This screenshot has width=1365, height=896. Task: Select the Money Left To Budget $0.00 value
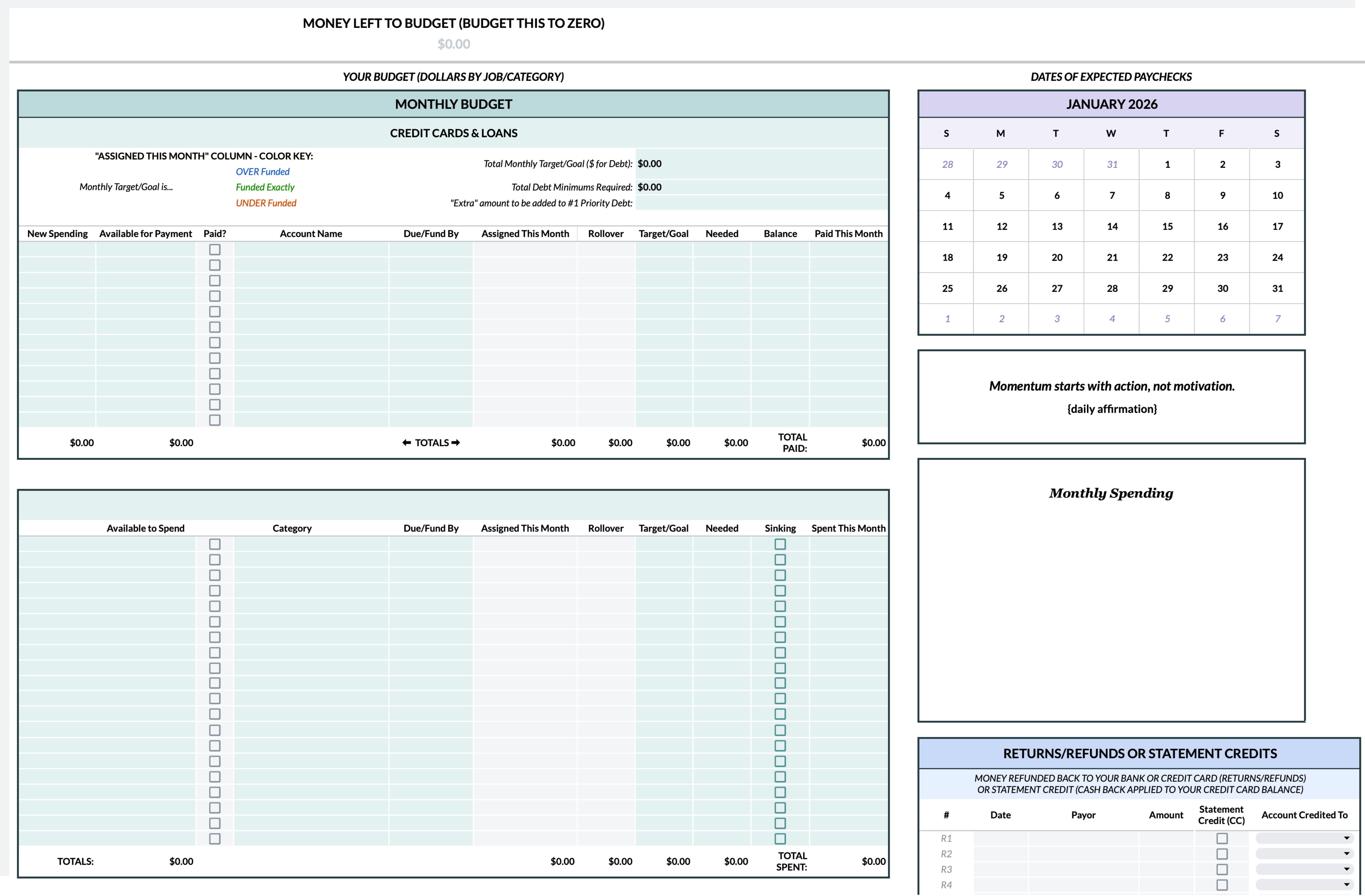pyautogui.click(x=453, y=44)
